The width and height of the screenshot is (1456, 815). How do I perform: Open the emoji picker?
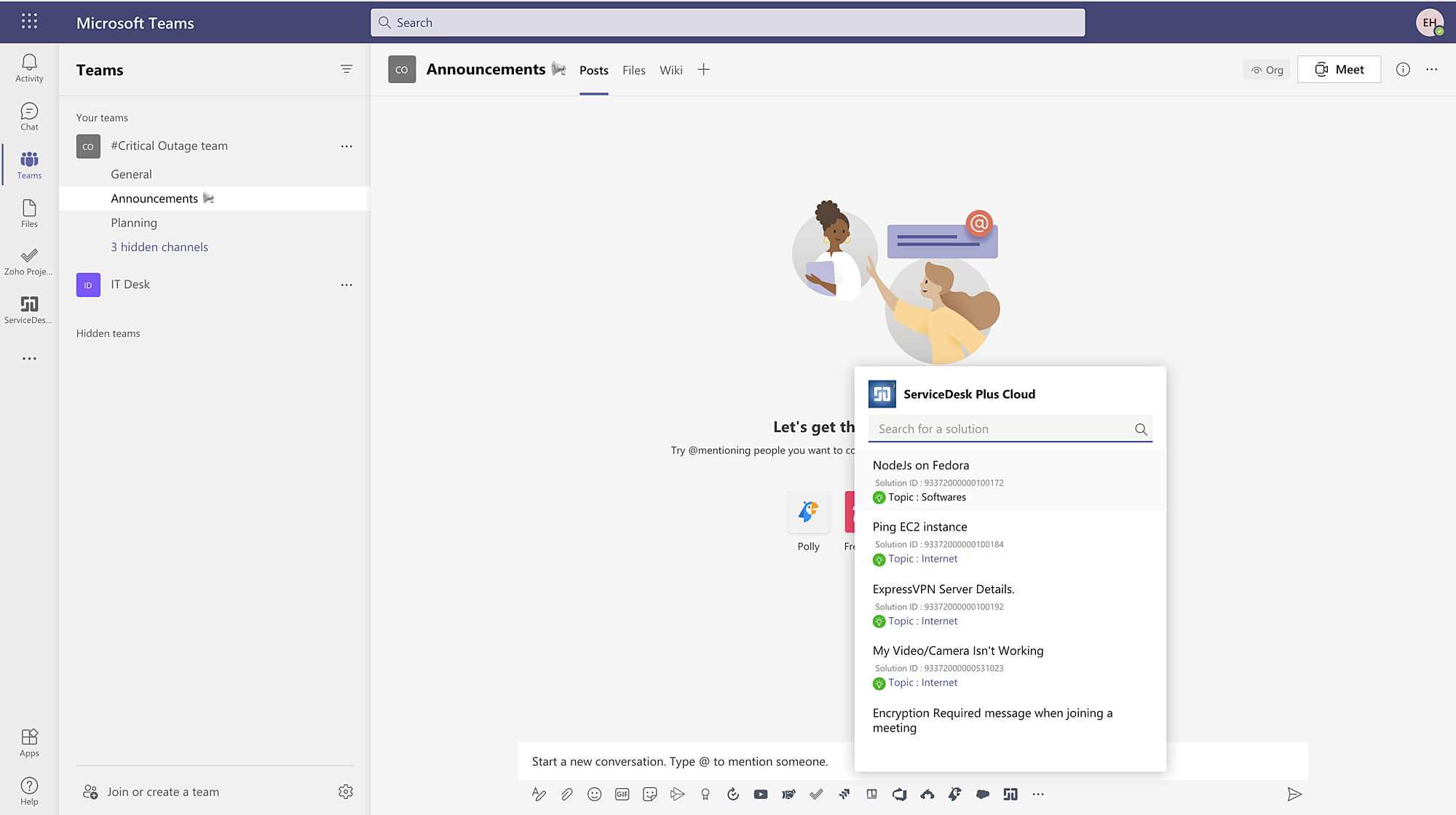tap(594, 795)
